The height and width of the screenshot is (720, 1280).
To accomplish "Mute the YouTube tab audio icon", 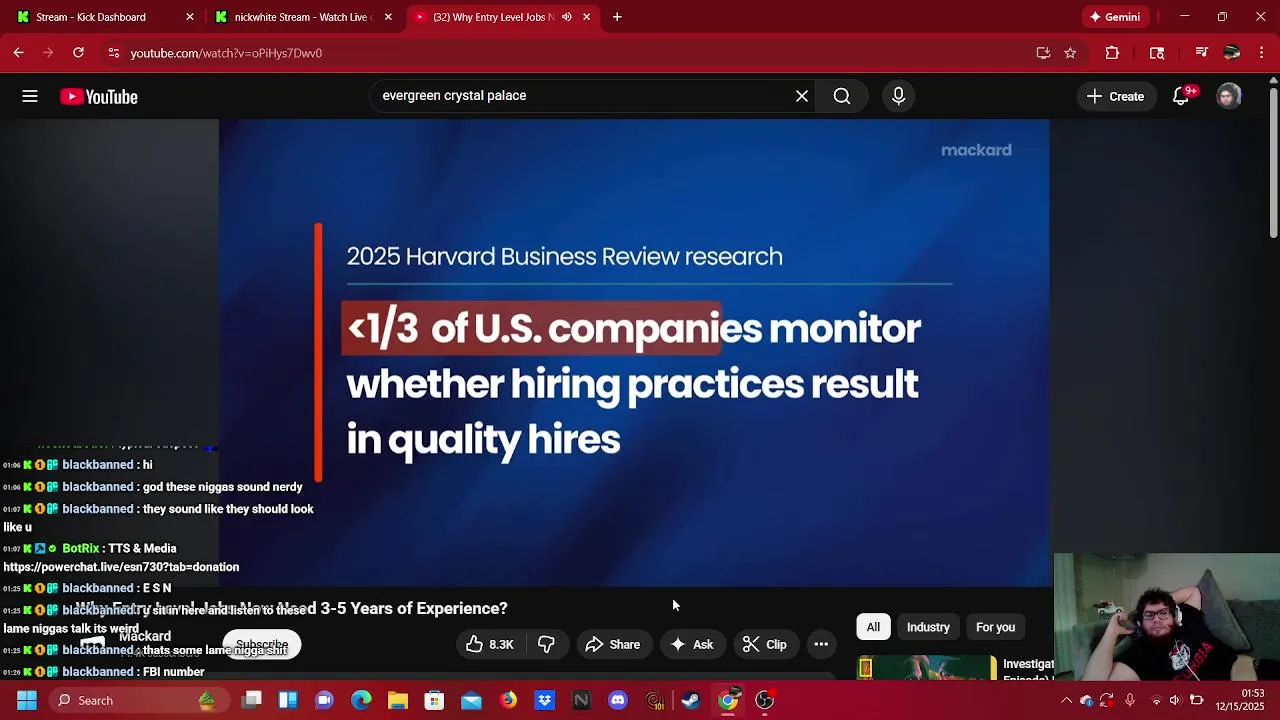I will pyautogui.click(x=567, y=17).
